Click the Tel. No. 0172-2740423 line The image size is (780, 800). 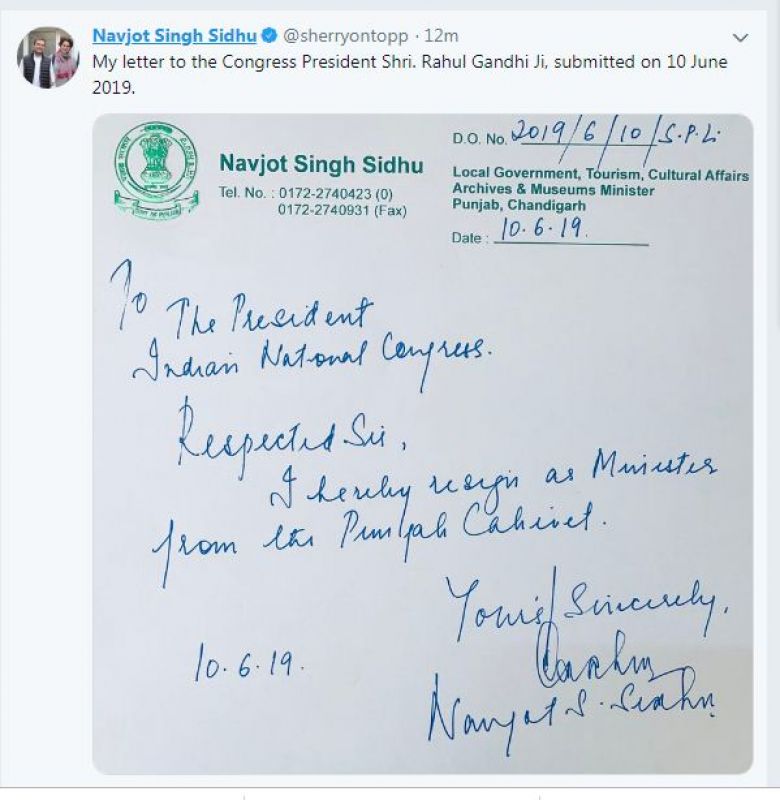tap(305, 192)
